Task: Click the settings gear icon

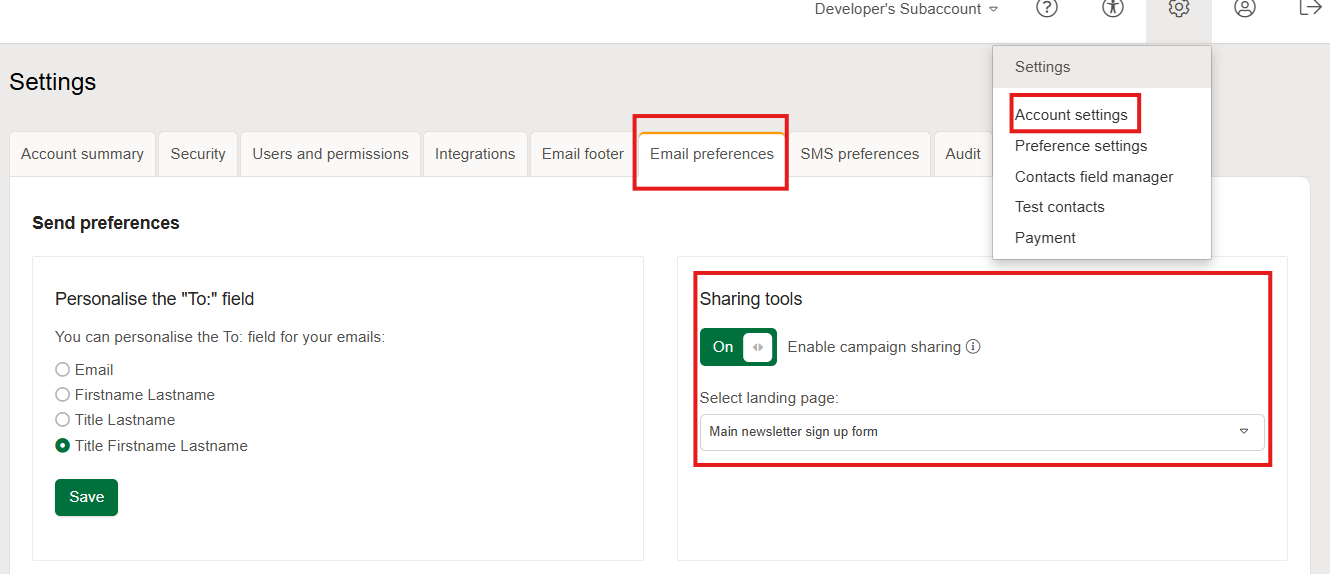Action: tap(1178, 8)
